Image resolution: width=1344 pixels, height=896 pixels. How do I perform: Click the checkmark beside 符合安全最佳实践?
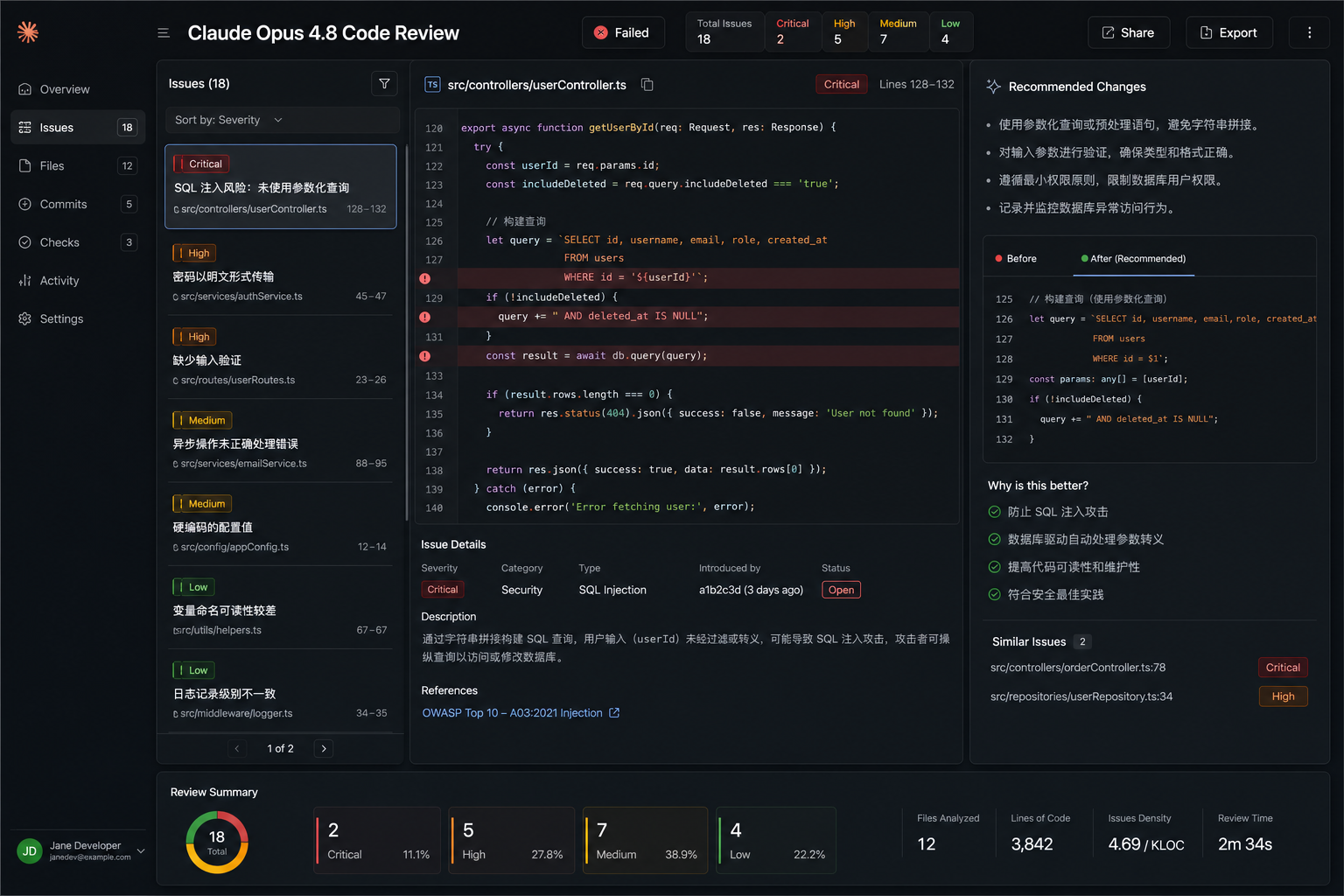pos(994,595)
